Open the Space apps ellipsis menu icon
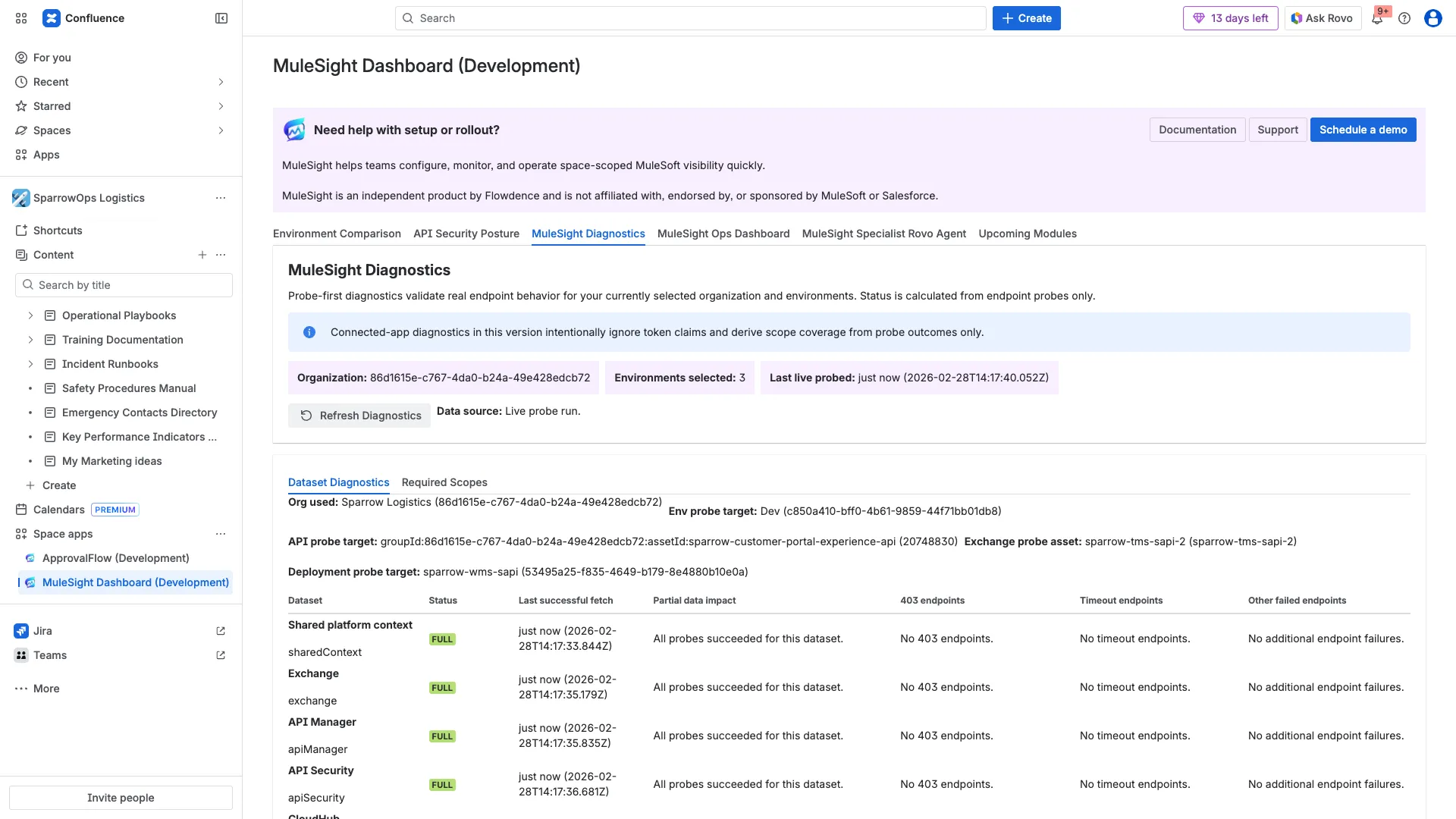This screenshot has height=819, width=1456. tap(221, 534)
